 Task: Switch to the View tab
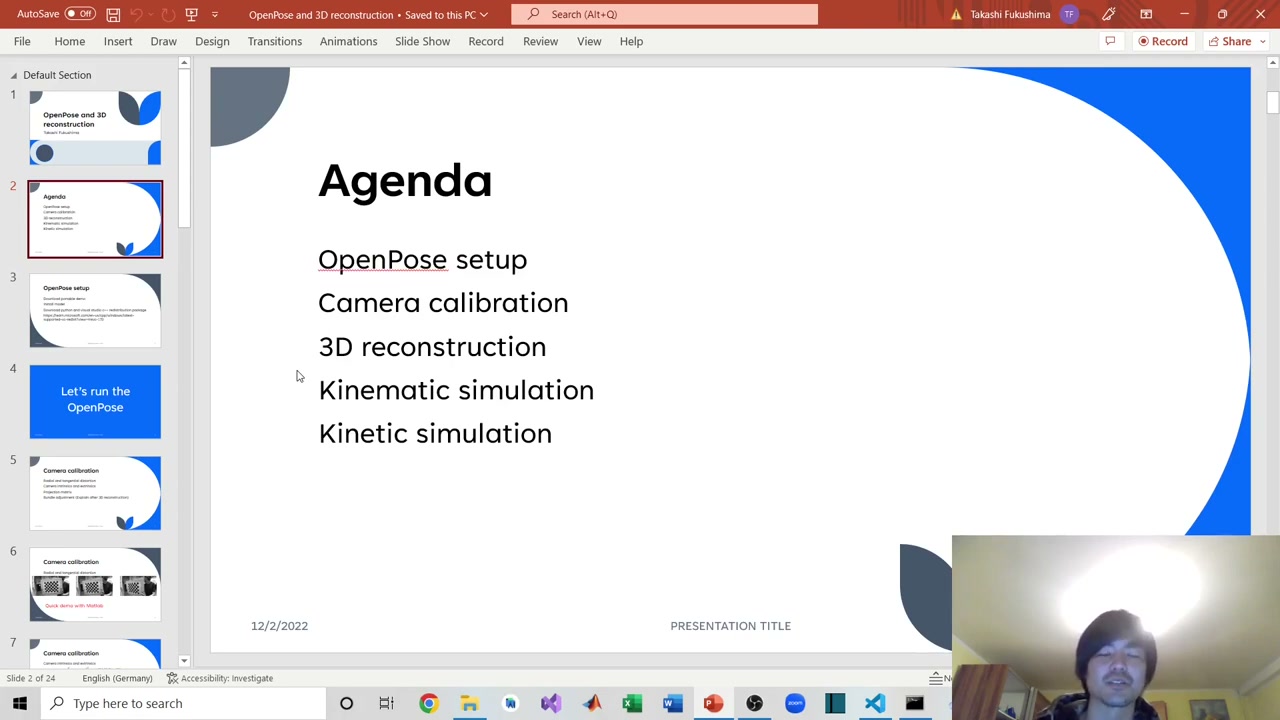coord(589,41)
